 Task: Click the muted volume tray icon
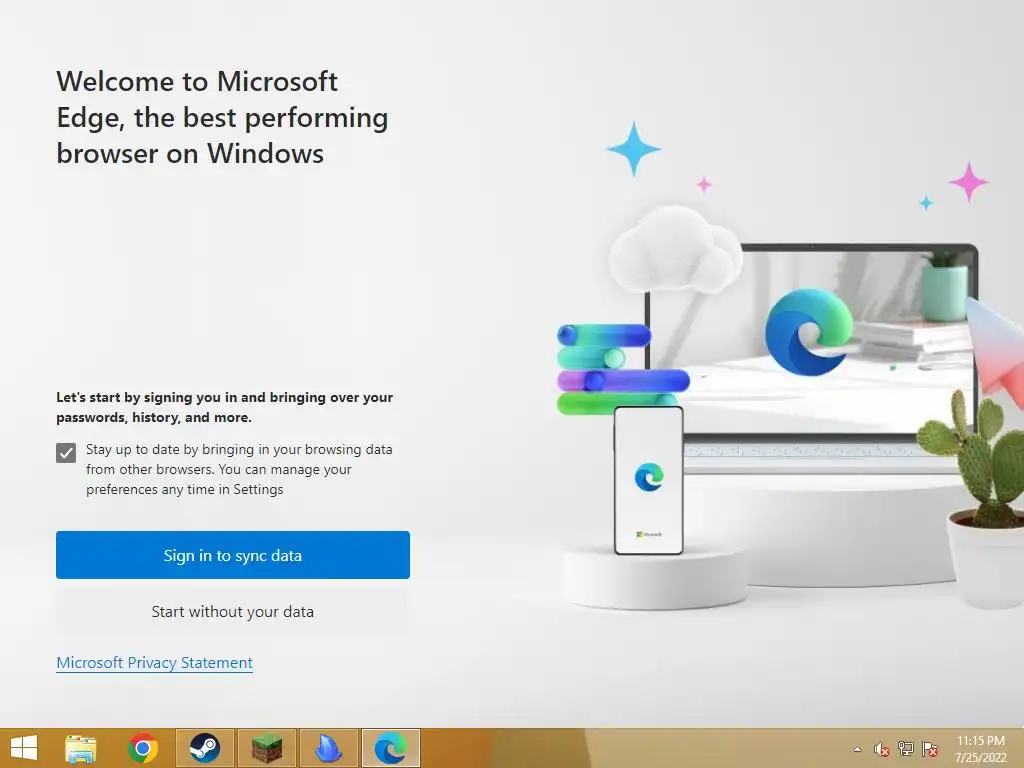click(x=882, y=749)
